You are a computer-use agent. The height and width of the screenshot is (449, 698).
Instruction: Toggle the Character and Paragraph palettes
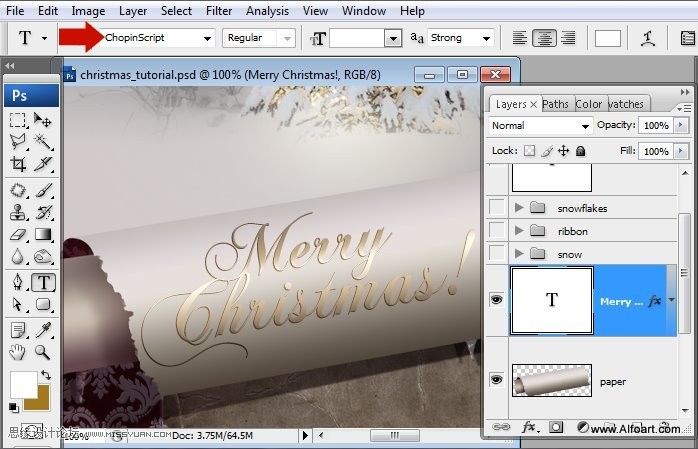coord(687,38)
